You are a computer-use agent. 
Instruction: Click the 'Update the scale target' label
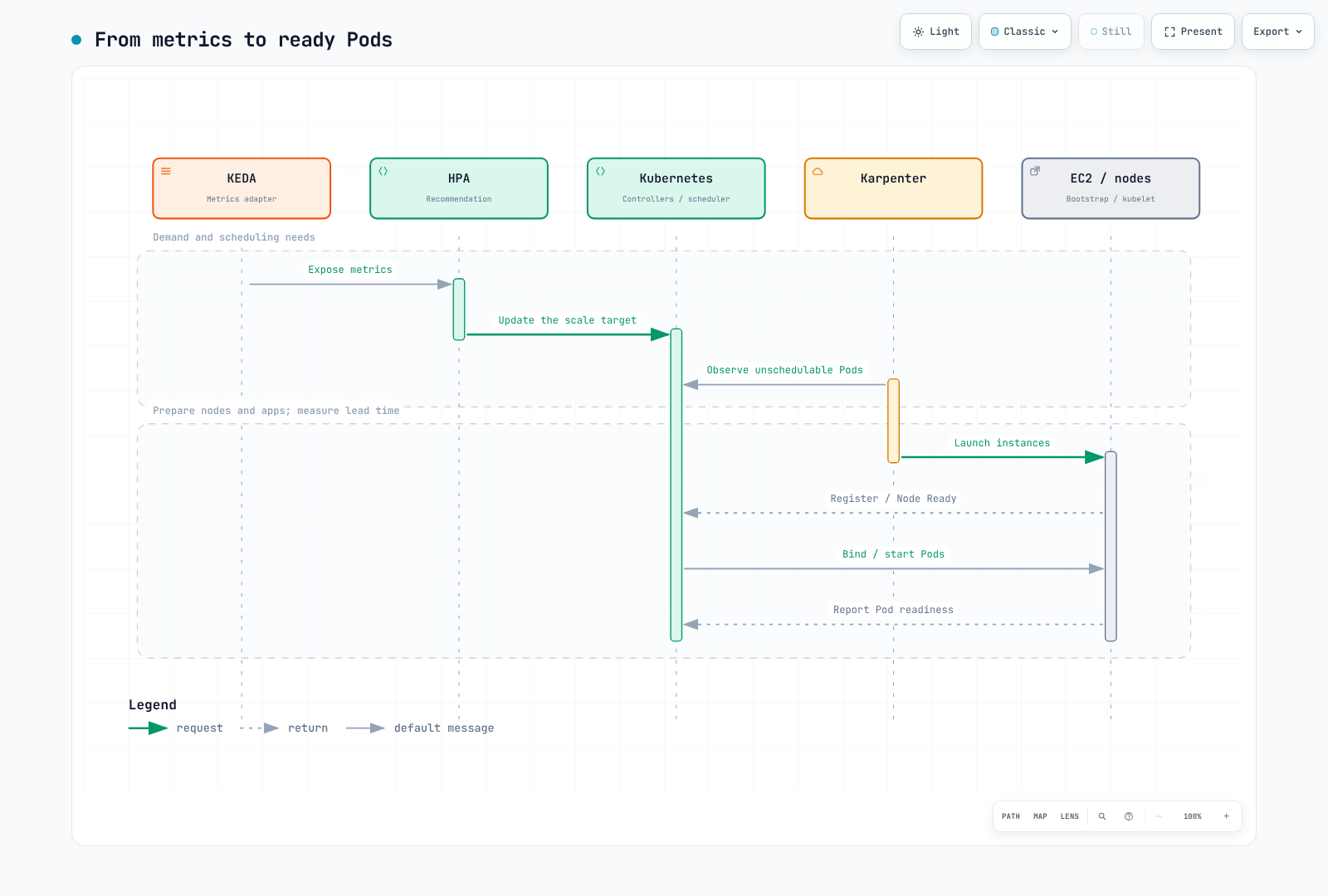pos(568,320)
